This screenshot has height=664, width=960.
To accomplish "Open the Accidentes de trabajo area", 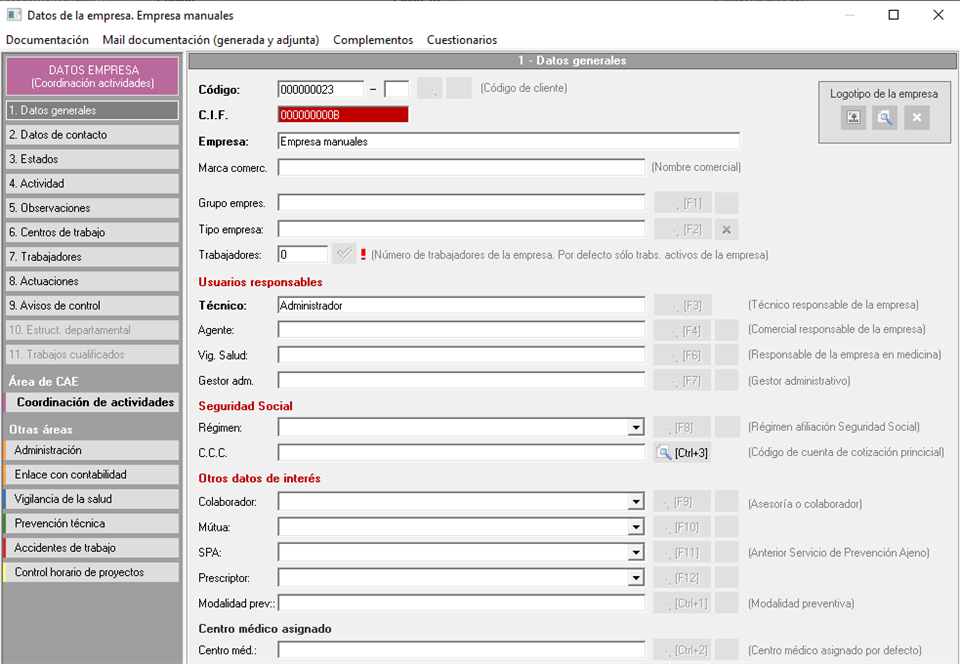I will pos(91,548).
